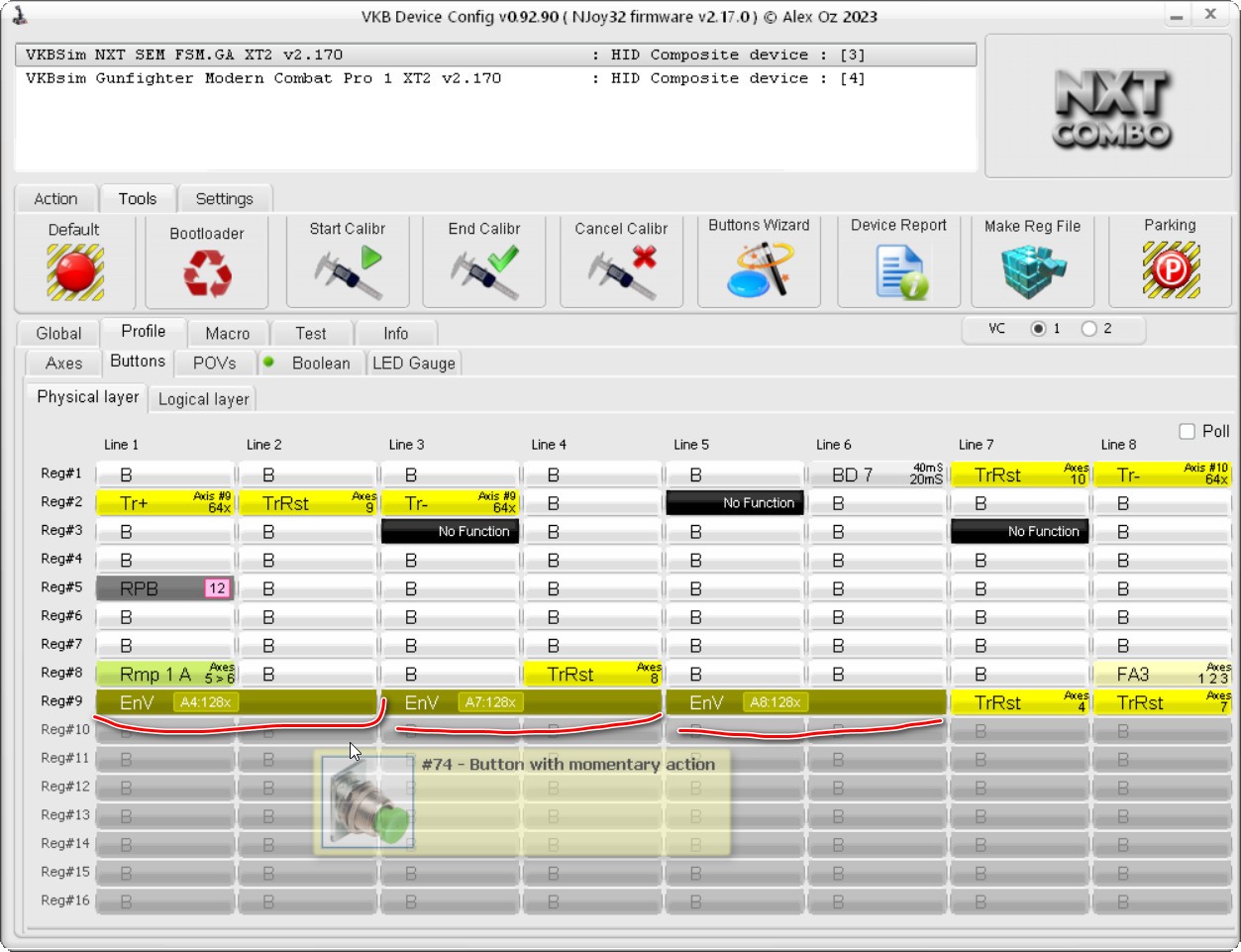This screenshot has width=1241, height=952.
Task: Abort calibration via Cancel Calibr icon
Action: point(622,272)
